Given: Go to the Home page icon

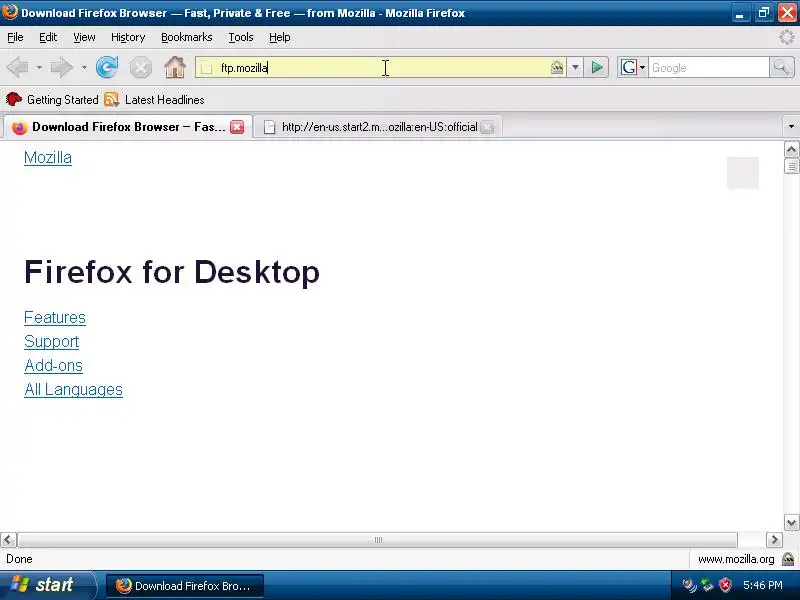Looking at the screenshot, I should click(x=174, y=67).
